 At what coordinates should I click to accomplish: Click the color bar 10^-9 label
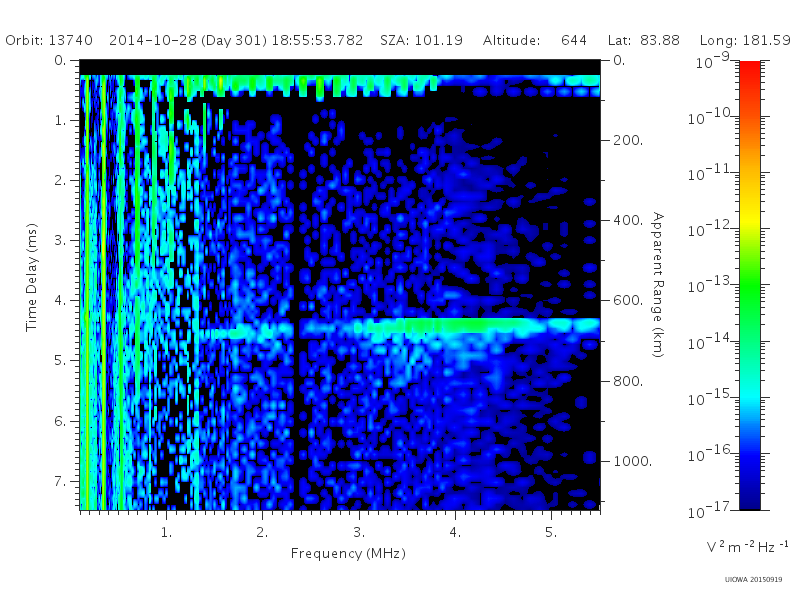[713, 61]
